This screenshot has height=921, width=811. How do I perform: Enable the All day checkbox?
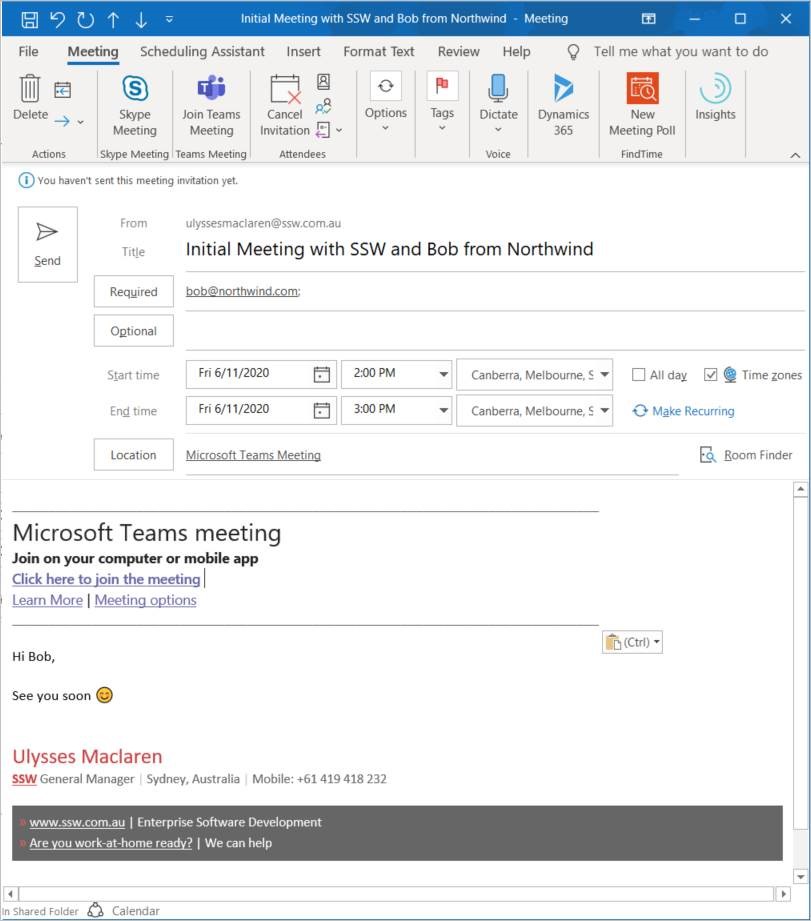(639, 375)
